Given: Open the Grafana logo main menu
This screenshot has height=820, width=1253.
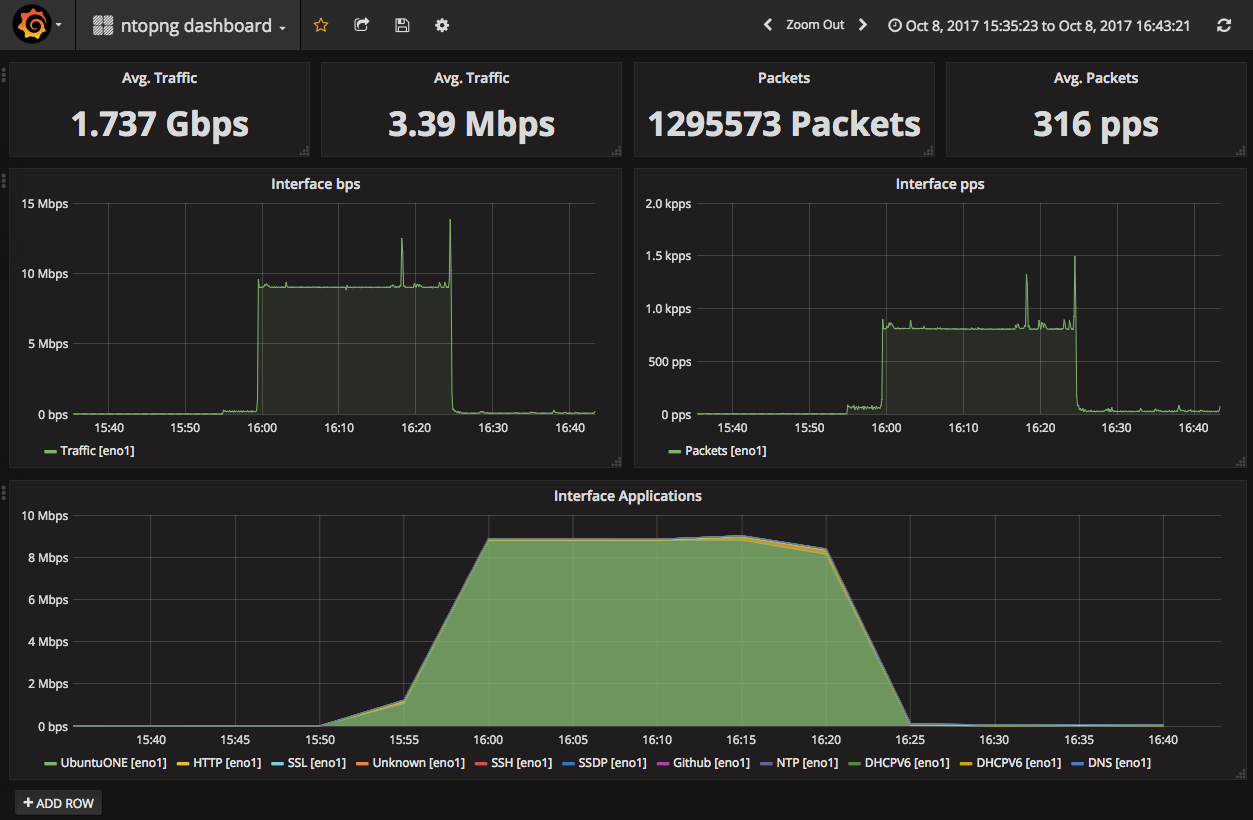Looking at the screenshot, I should pyautogui.click(x=31, y=25).
